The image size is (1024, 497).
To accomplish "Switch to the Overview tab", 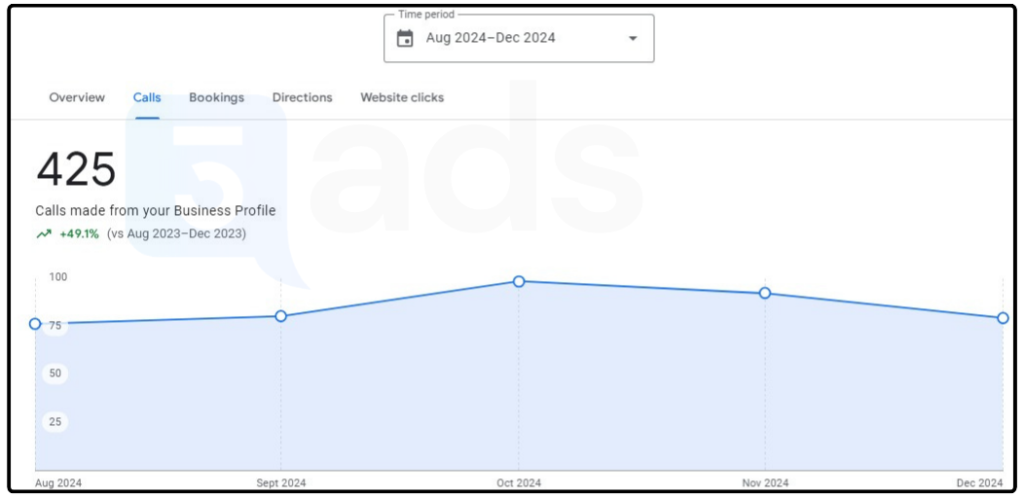I will point(77,97).
